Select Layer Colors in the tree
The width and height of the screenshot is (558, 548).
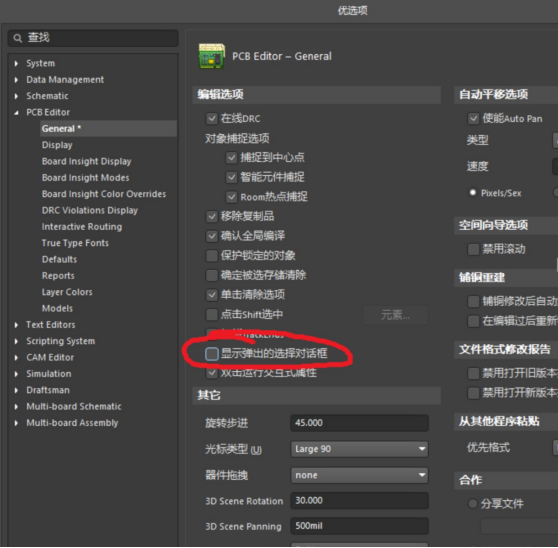(67, 292)
